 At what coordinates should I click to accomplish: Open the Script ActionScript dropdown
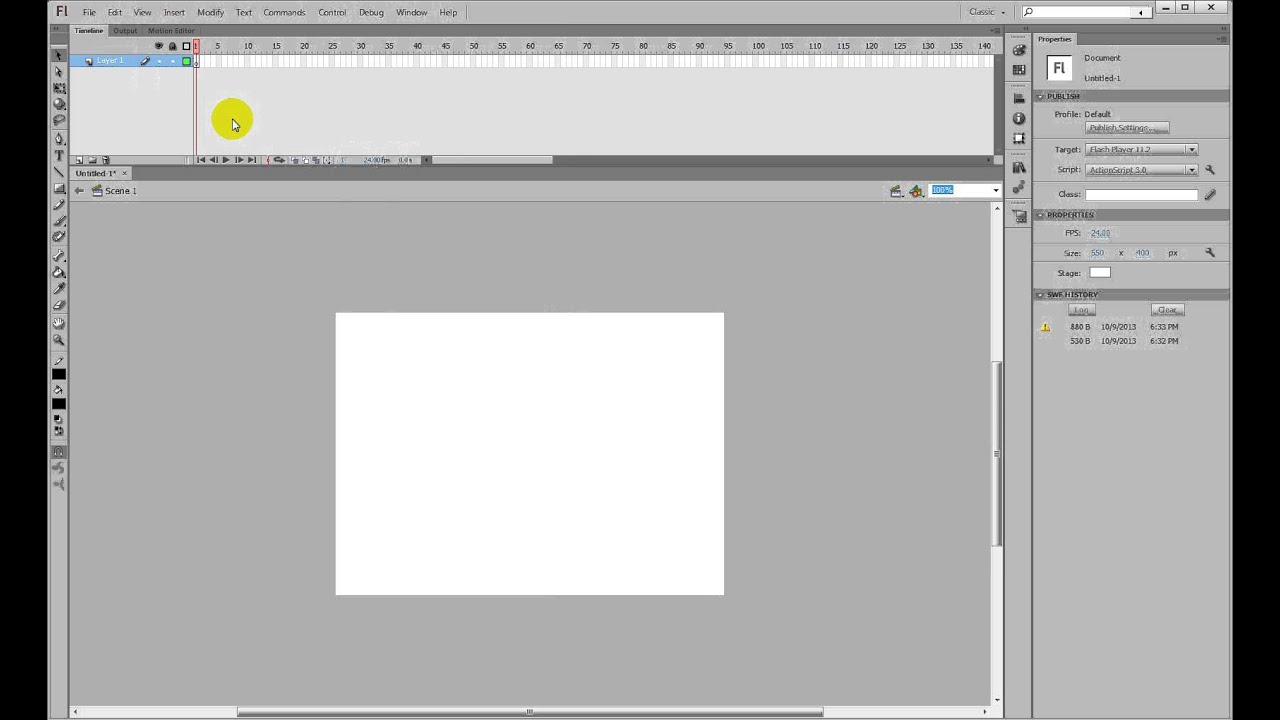tap(1141, 170)
